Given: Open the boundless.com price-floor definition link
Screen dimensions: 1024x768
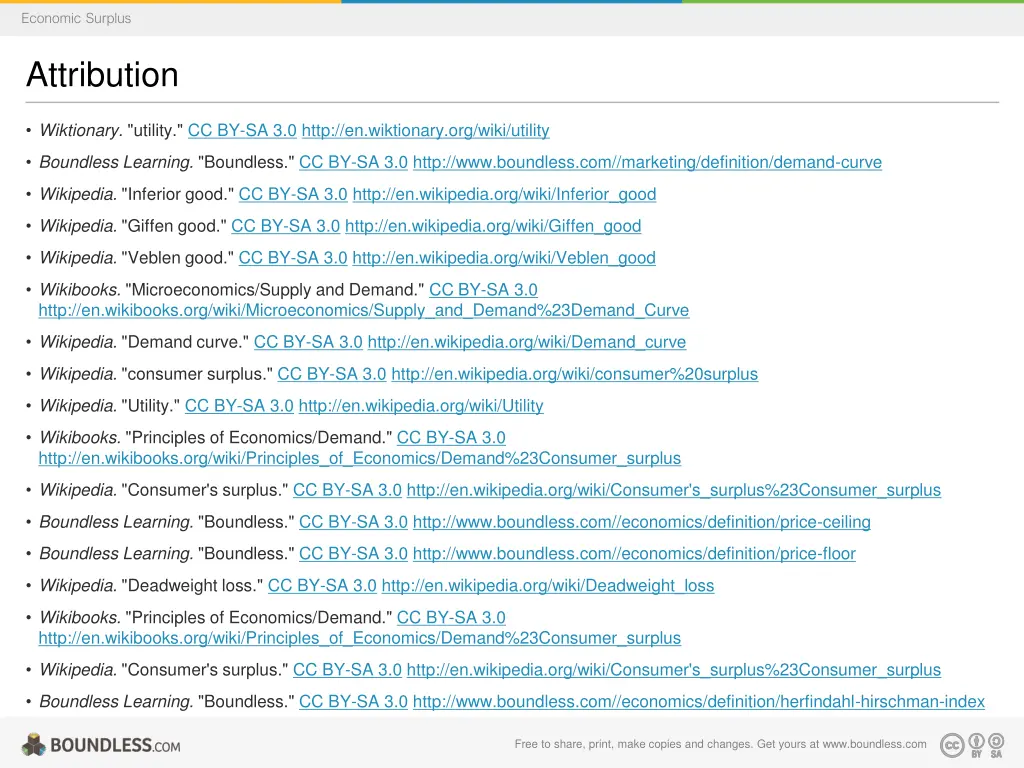Looking at the screenshot, I should 634,554.
